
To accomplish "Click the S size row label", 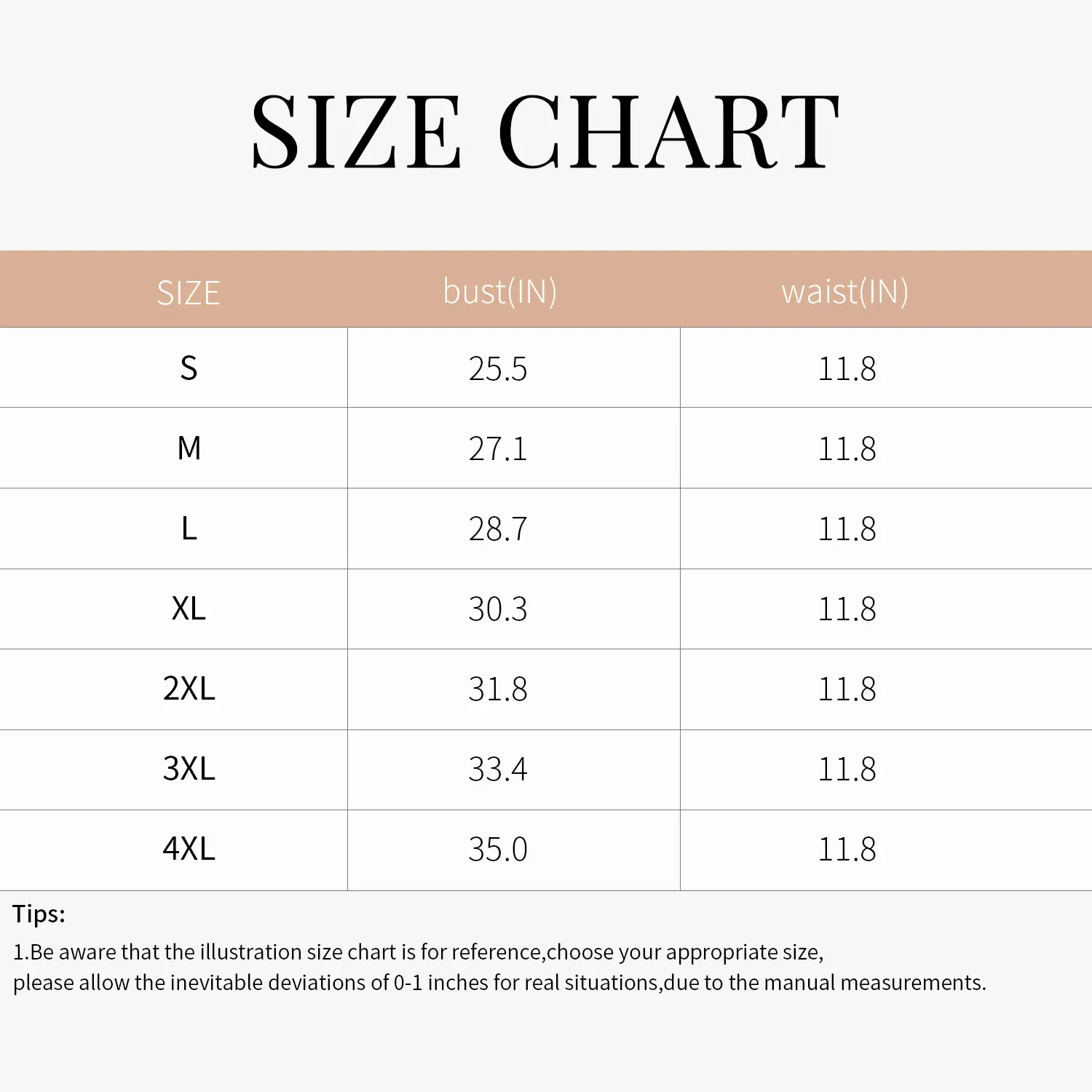I will pyautogui.click(x=189, y=368).
